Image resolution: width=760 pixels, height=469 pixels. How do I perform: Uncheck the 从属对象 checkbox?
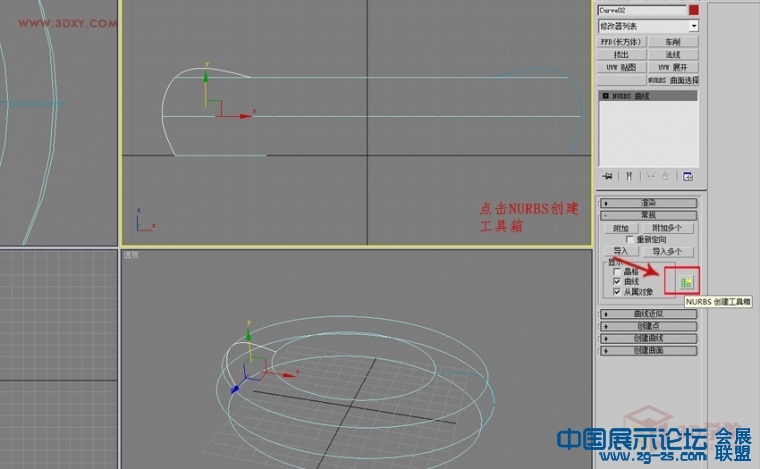pos(617,292)
